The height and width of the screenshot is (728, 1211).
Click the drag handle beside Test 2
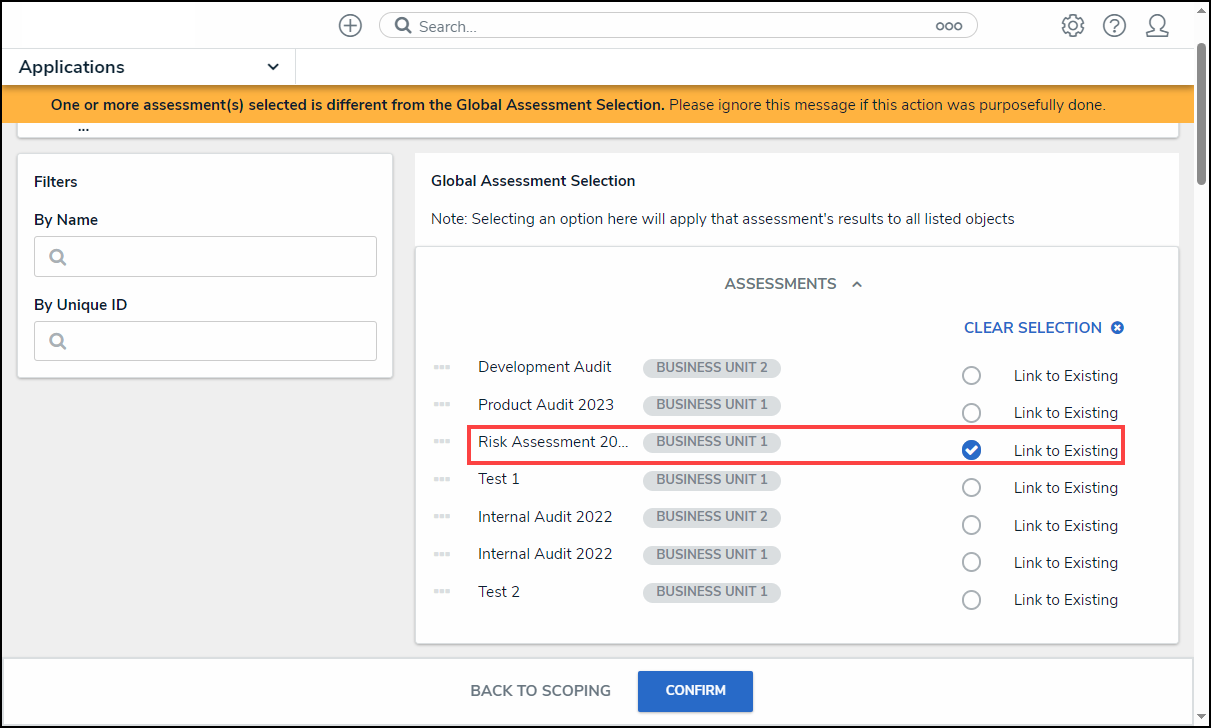point(442,592)
